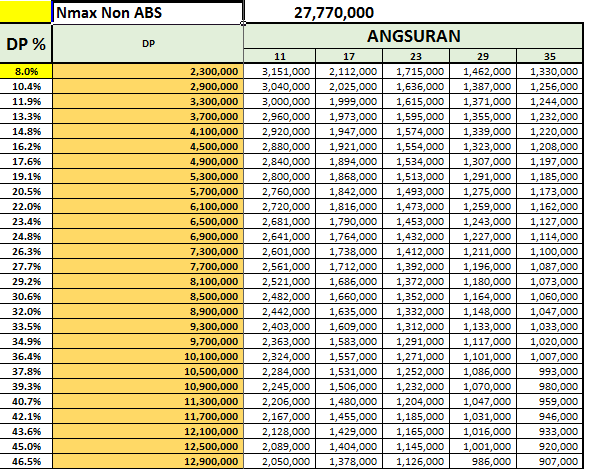The image size is (589, 469).
Task: Click installment cell 3,151,000
Action: click(x=279, y=71)
